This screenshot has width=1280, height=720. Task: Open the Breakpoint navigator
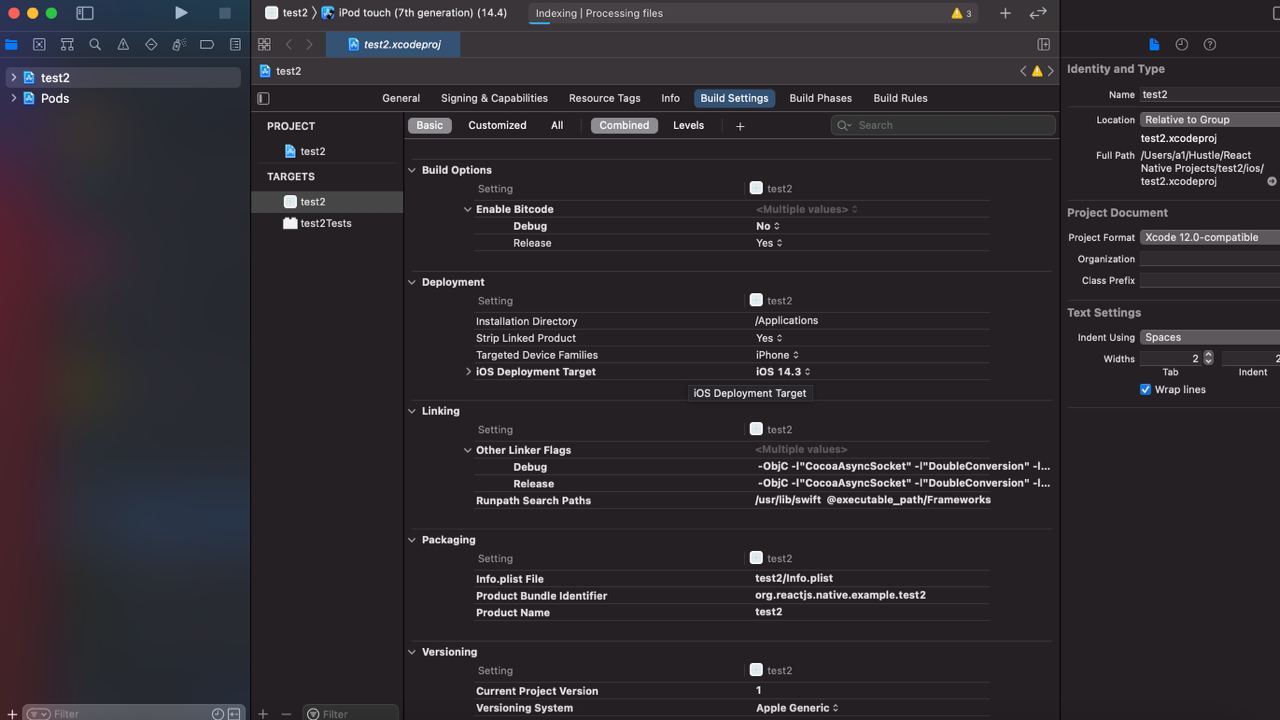pyautogui.click(x=207, y=44)
